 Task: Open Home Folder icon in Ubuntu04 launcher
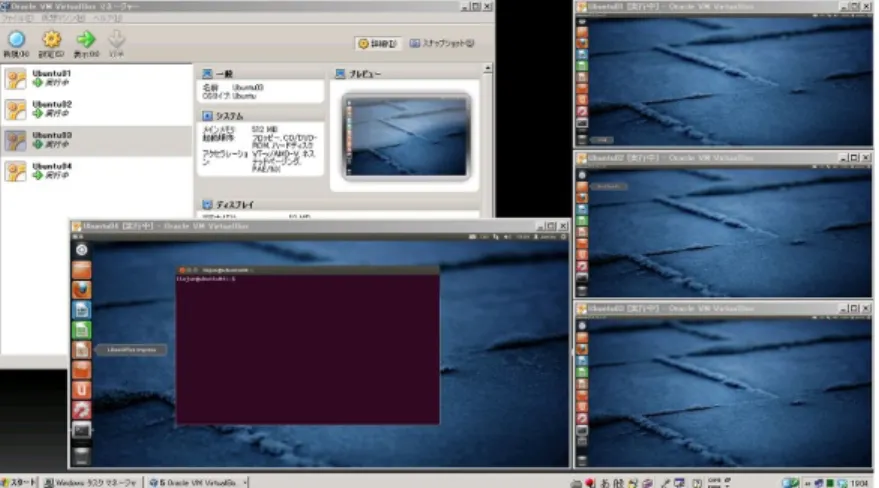tap(82, 269)
